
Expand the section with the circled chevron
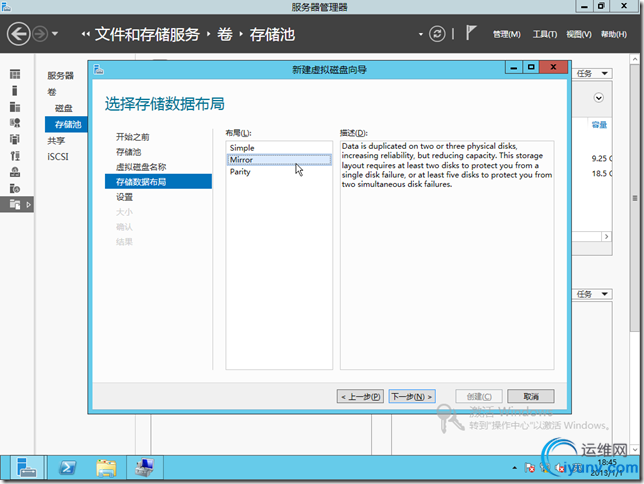[598, 98]
